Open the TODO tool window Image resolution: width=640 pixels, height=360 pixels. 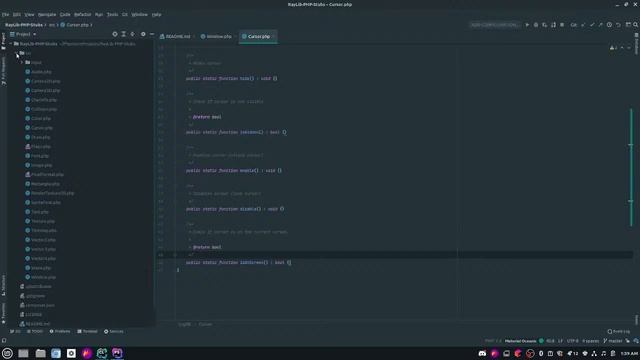(x=35, y=331)
